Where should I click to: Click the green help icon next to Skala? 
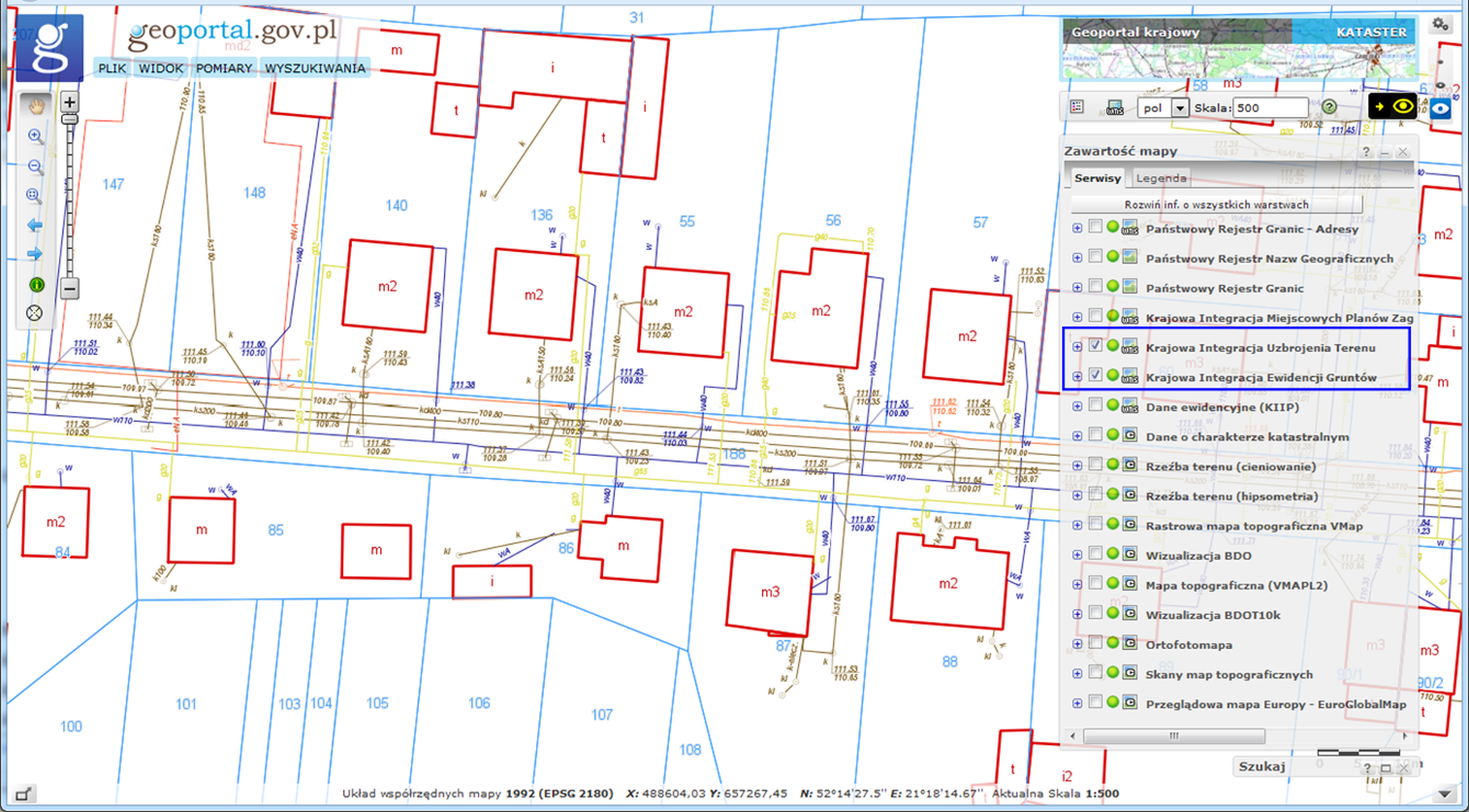pyautogui.click(x=1329, y=107)
